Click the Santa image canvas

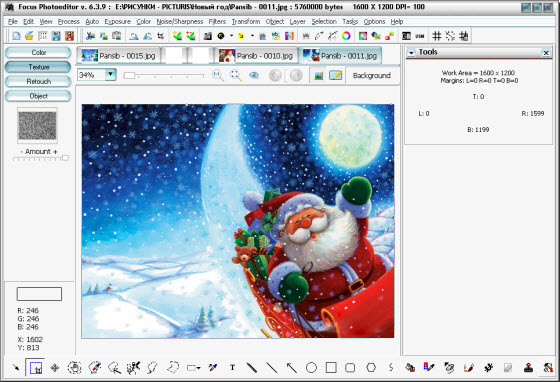pos(238,221)
